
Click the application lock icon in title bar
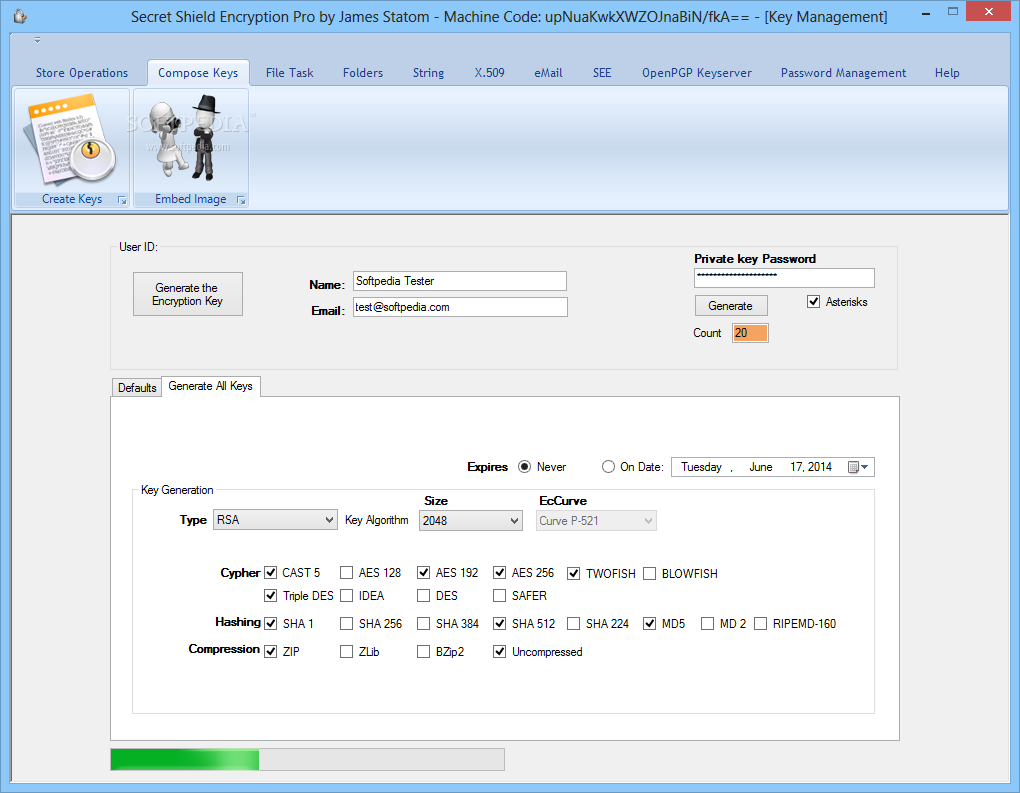click(x=20, y=16)
